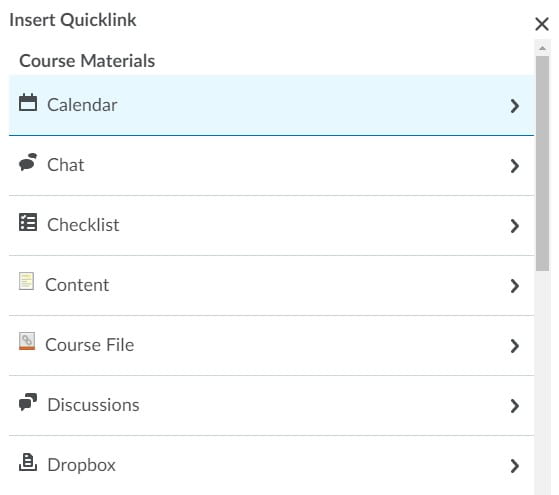The height and width of the screenshot is (495, 559).
Task: Expand the Calendar row chevron
Action: (x=514, y=106)
